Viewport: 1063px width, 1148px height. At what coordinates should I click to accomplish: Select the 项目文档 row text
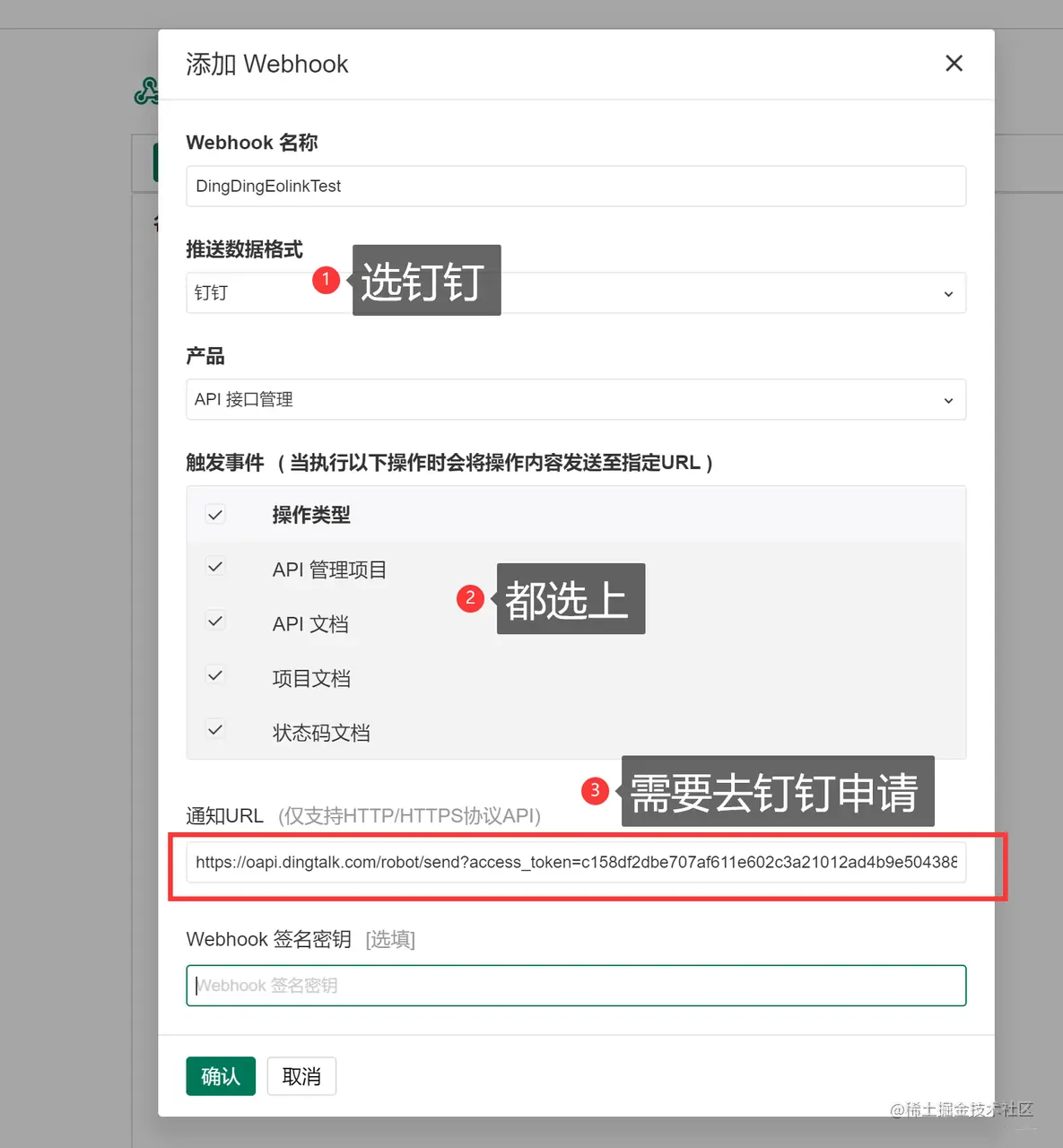pos(311,679)
